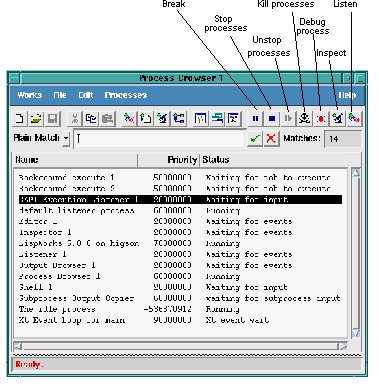Click the microscope icon left of the class-tree icon
Screen dimensions: 379x386
pos(162,119)
